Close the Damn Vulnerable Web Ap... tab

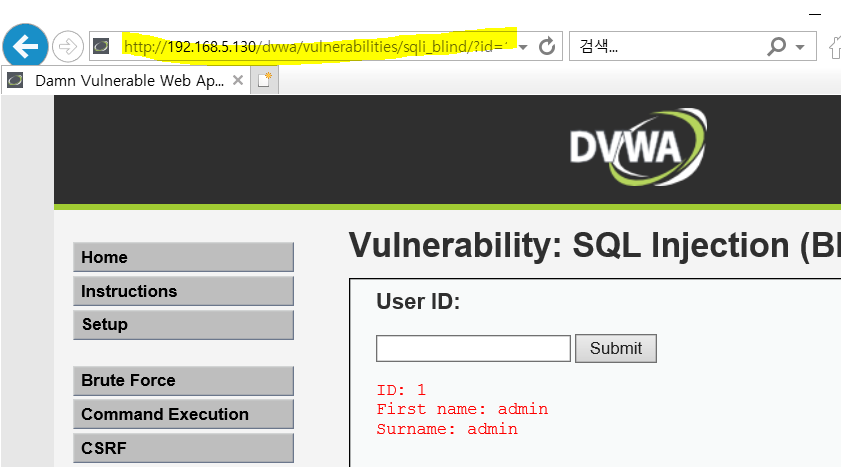[238, 80]
